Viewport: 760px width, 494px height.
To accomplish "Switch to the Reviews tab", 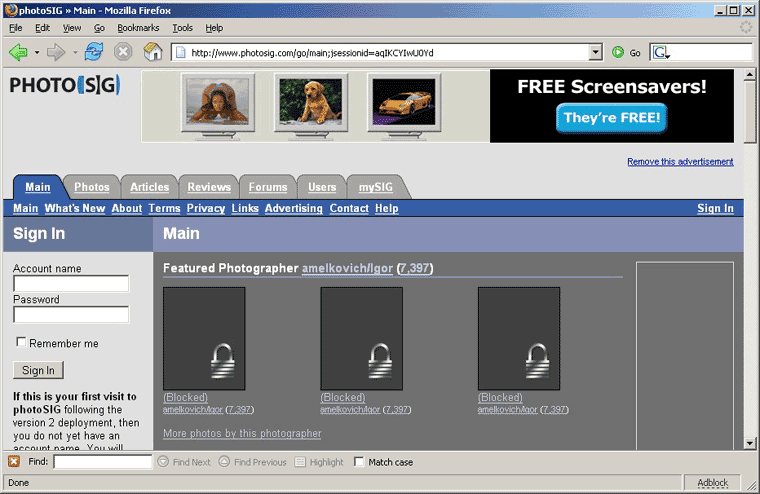I will (x=209, y=187).
